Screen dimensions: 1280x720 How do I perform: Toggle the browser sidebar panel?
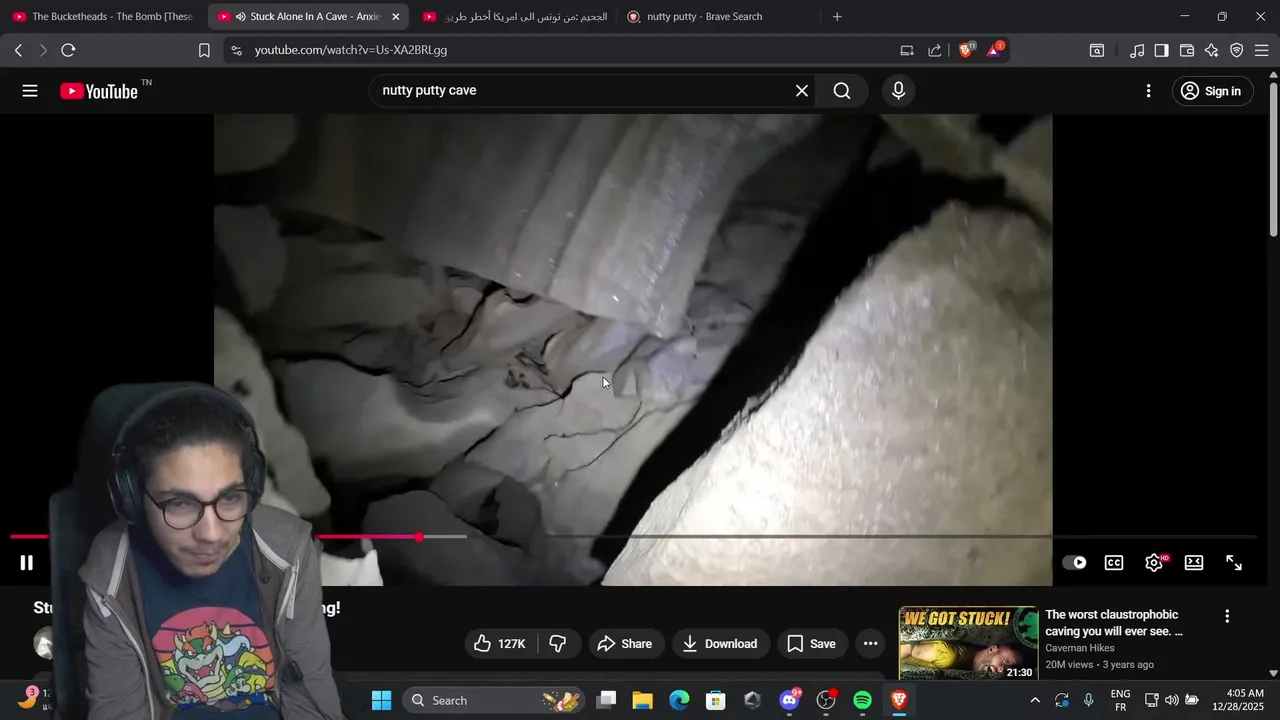pos(1162,50)
